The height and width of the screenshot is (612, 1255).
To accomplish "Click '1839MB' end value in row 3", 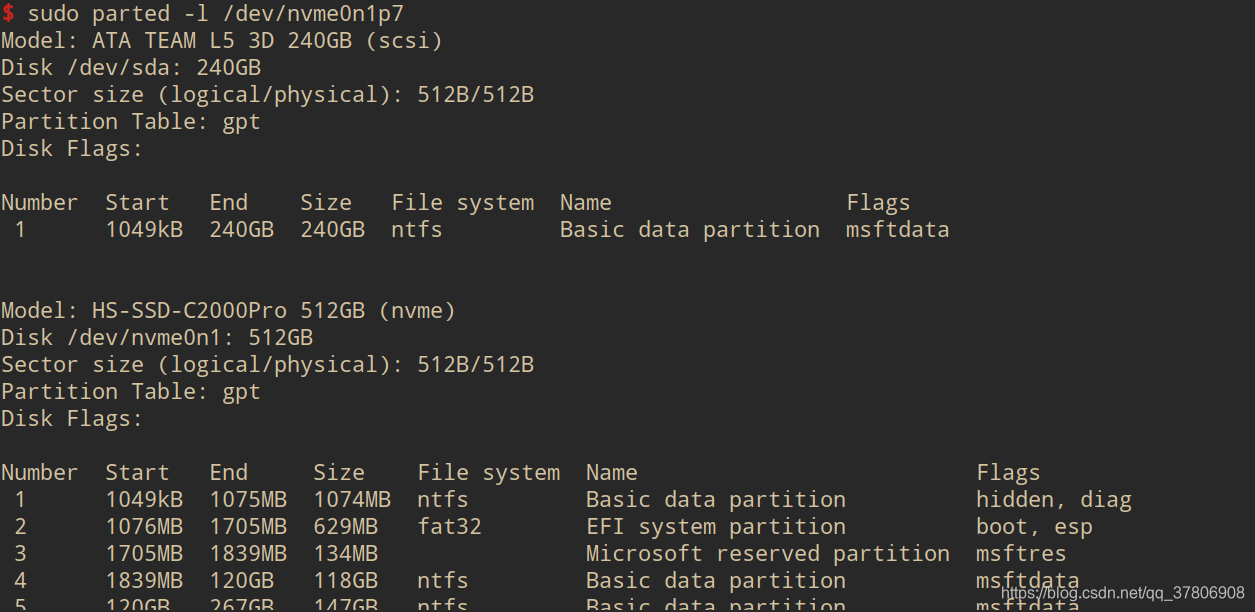I will coord(248,554).
